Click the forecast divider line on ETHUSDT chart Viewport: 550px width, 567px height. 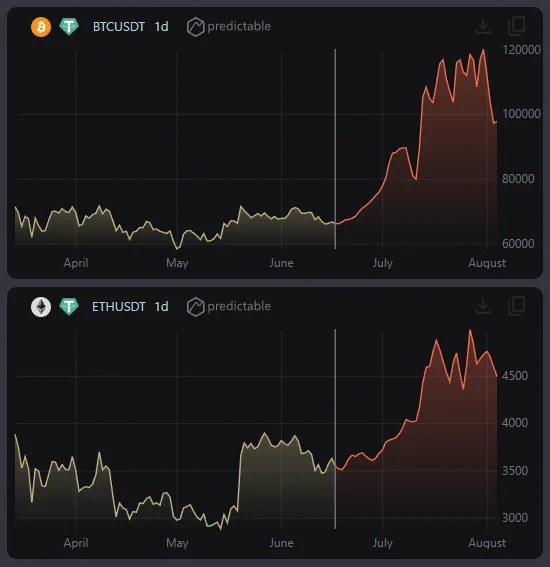coord(335,429)
